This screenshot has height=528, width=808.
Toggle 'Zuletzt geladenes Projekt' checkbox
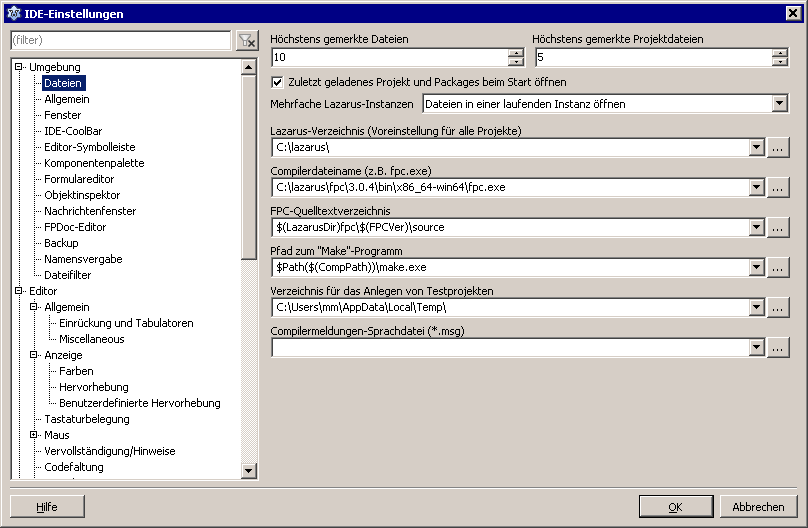point(278,82)
